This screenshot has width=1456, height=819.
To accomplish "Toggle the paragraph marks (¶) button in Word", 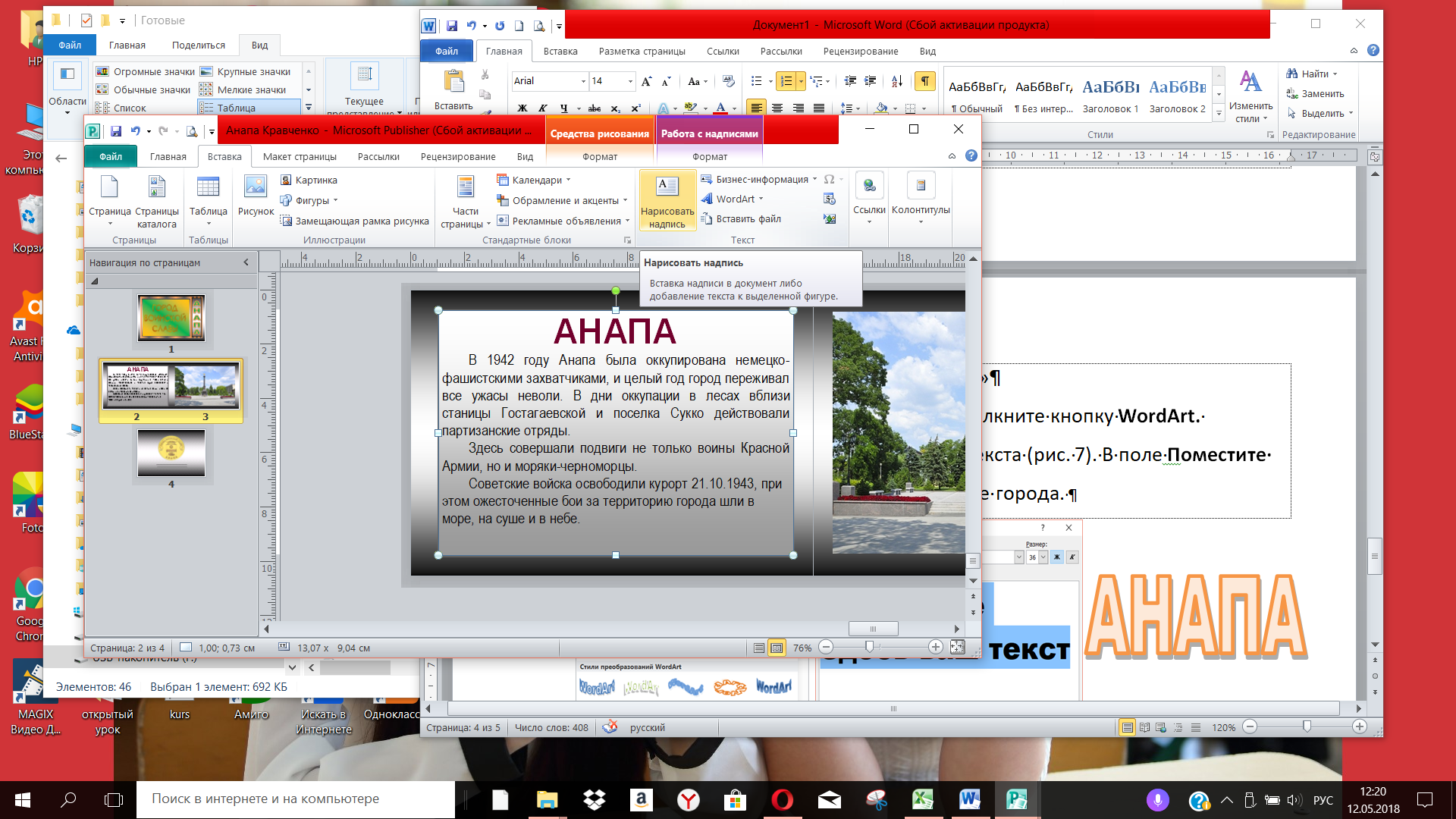I will click(925, 81).
